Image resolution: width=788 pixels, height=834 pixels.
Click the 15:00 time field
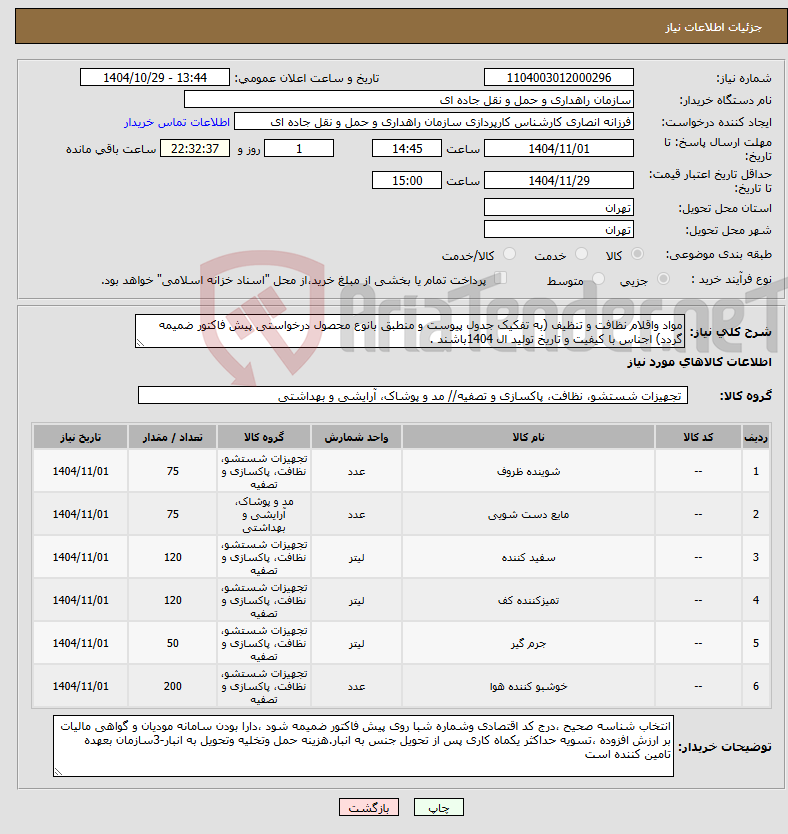pyautogui.click(x=407, y=180)
